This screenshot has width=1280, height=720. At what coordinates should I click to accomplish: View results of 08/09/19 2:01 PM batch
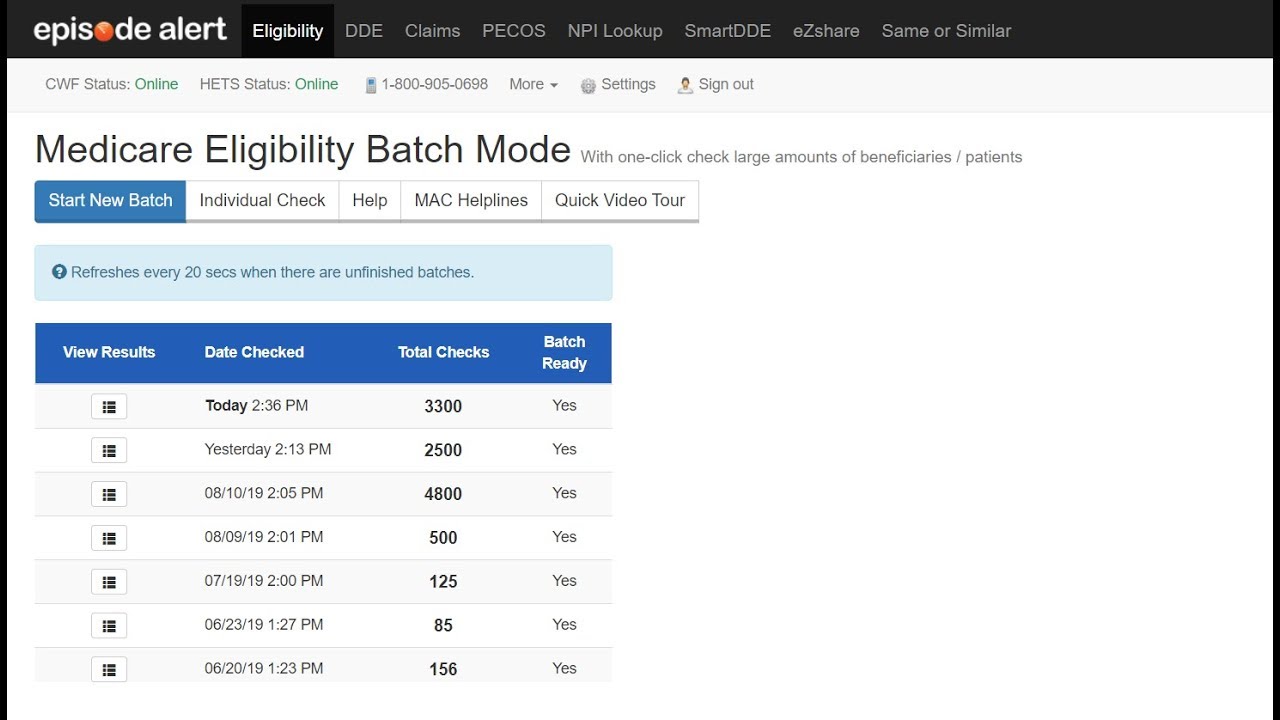109,538
